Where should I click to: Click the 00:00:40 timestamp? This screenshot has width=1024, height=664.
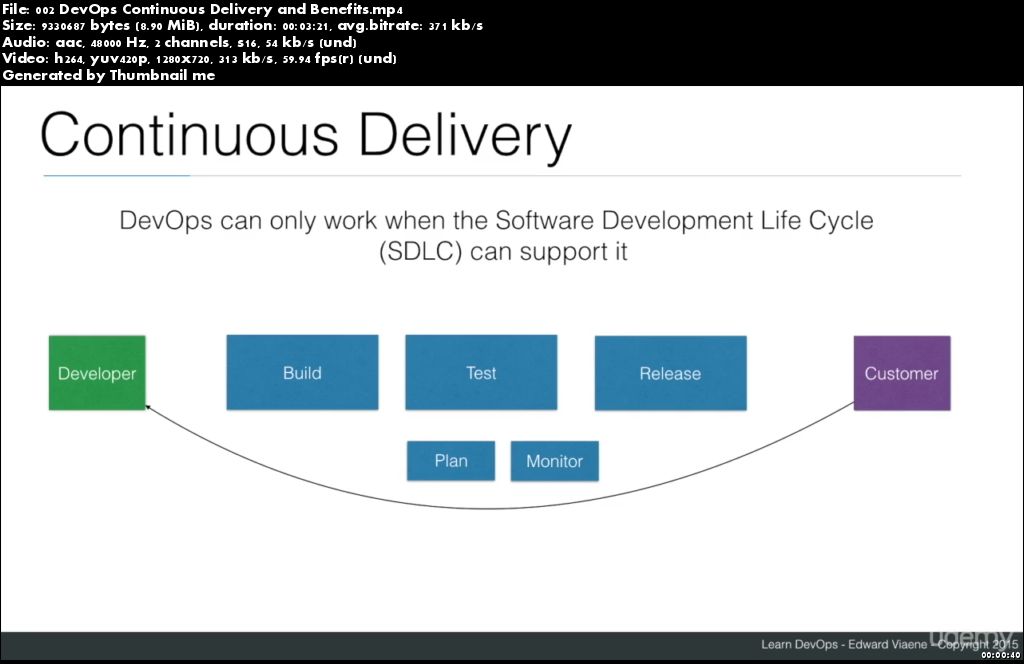(1000, 655)
